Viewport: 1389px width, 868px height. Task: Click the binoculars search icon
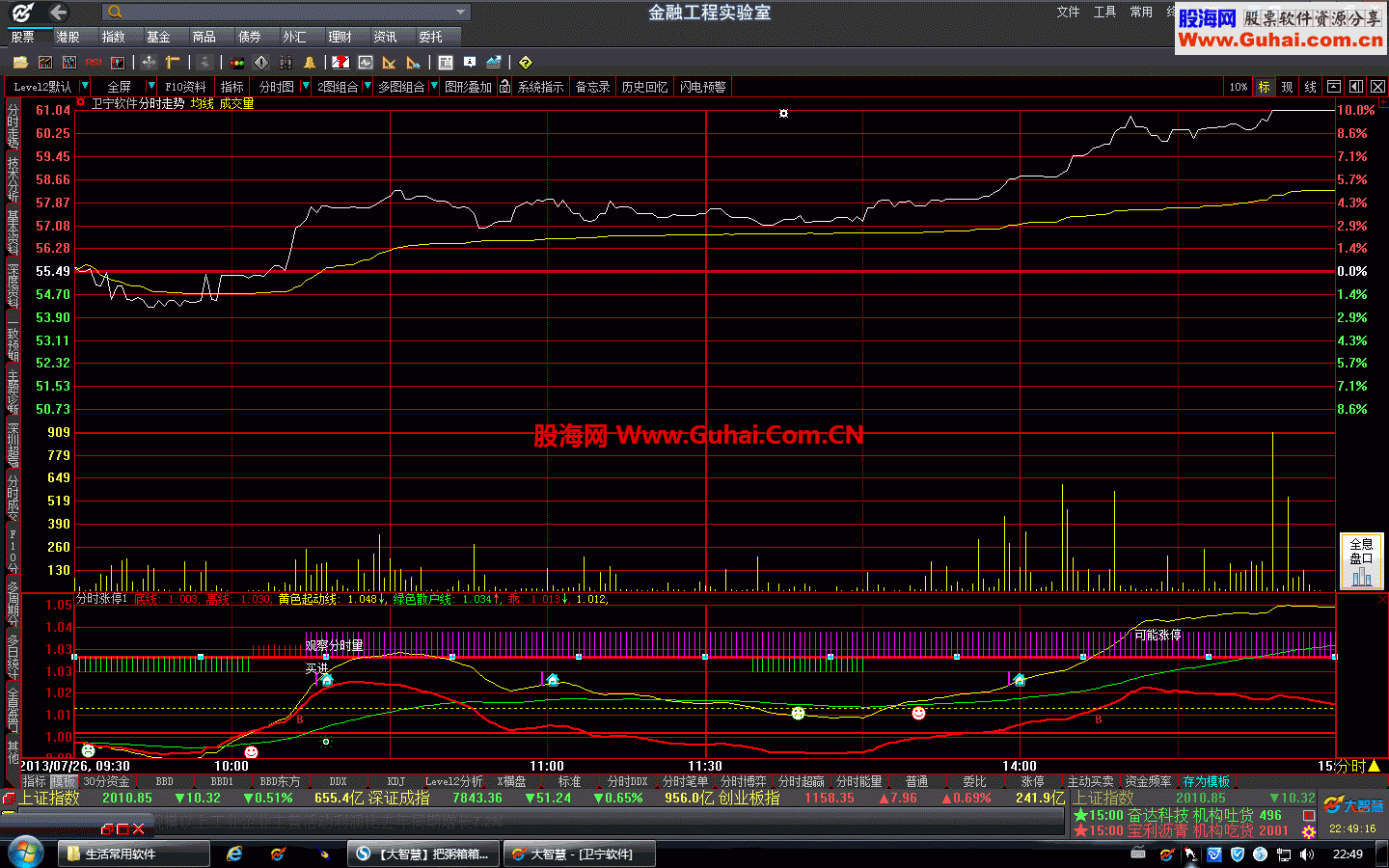pyautogui.click(x=286, y=63)
